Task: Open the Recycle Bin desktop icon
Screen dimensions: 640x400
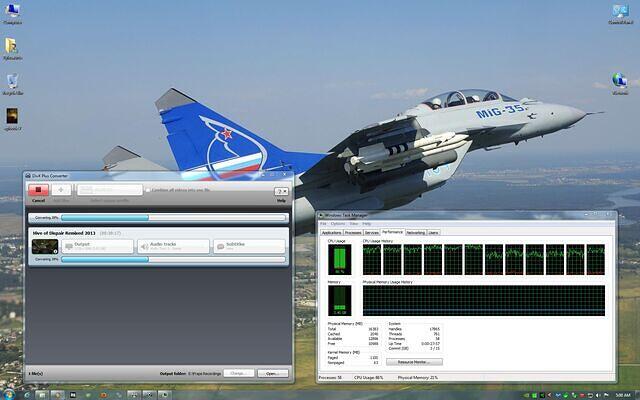Action: 13,82
